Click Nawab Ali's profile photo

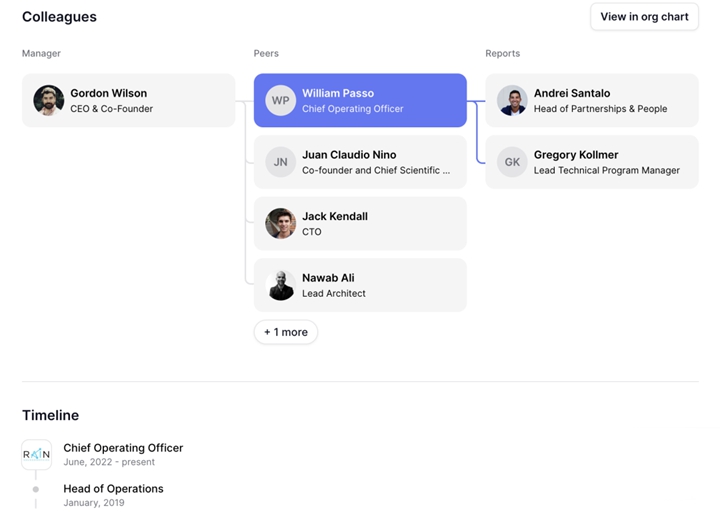click(281, 285)
